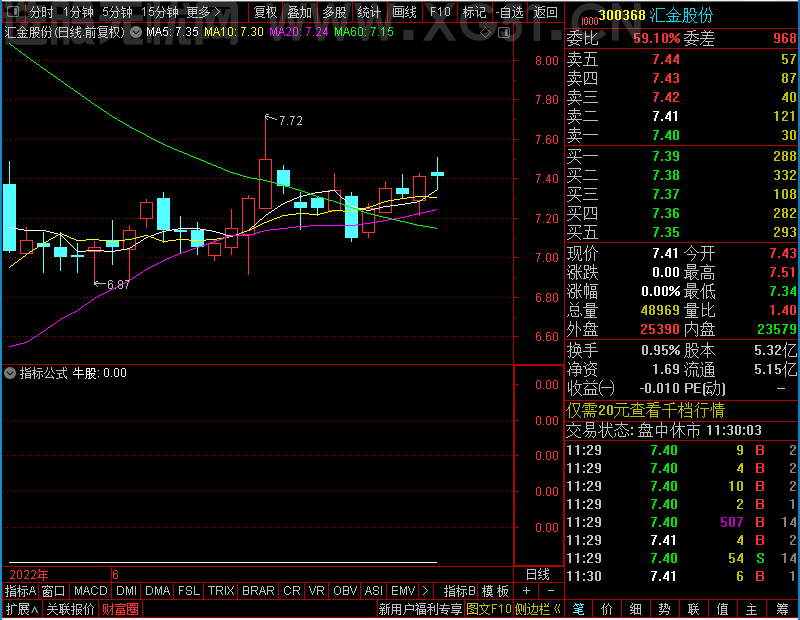This screenshot has width=800, height=620.
Task: Click the 关联报价 button
Action: [x=70, y=609]
